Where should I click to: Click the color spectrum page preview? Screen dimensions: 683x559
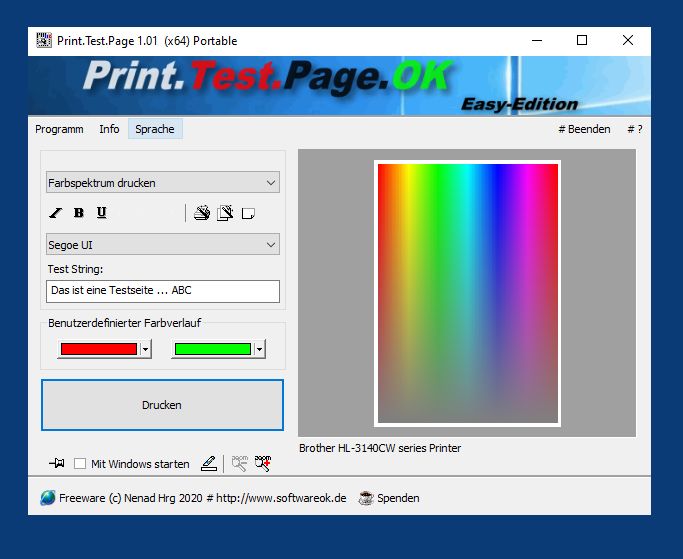(x=467, y=293)
